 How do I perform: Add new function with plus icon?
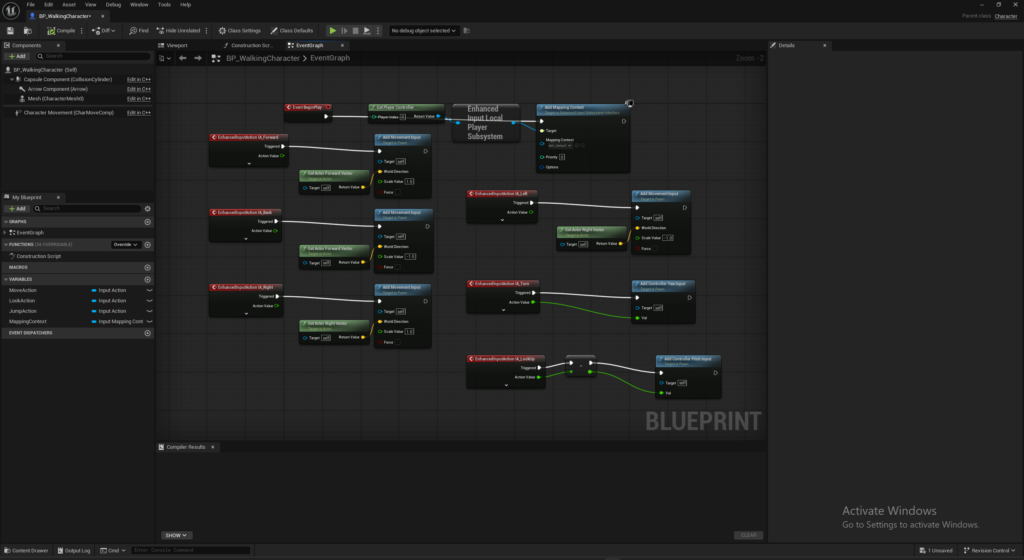[148, 245]
